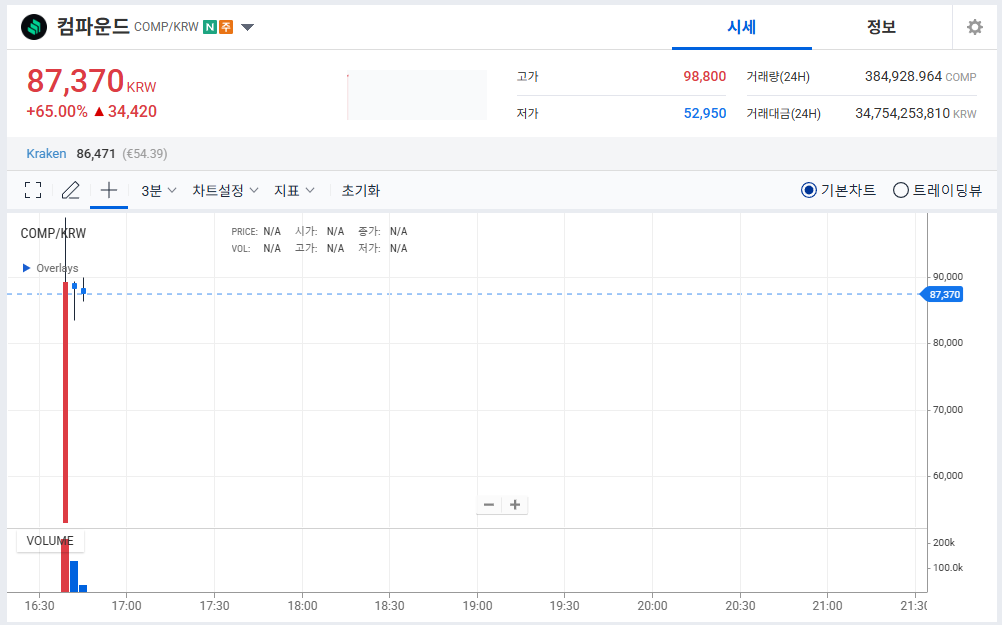Switch to the 정보 tab

click(x=881, y=27)
